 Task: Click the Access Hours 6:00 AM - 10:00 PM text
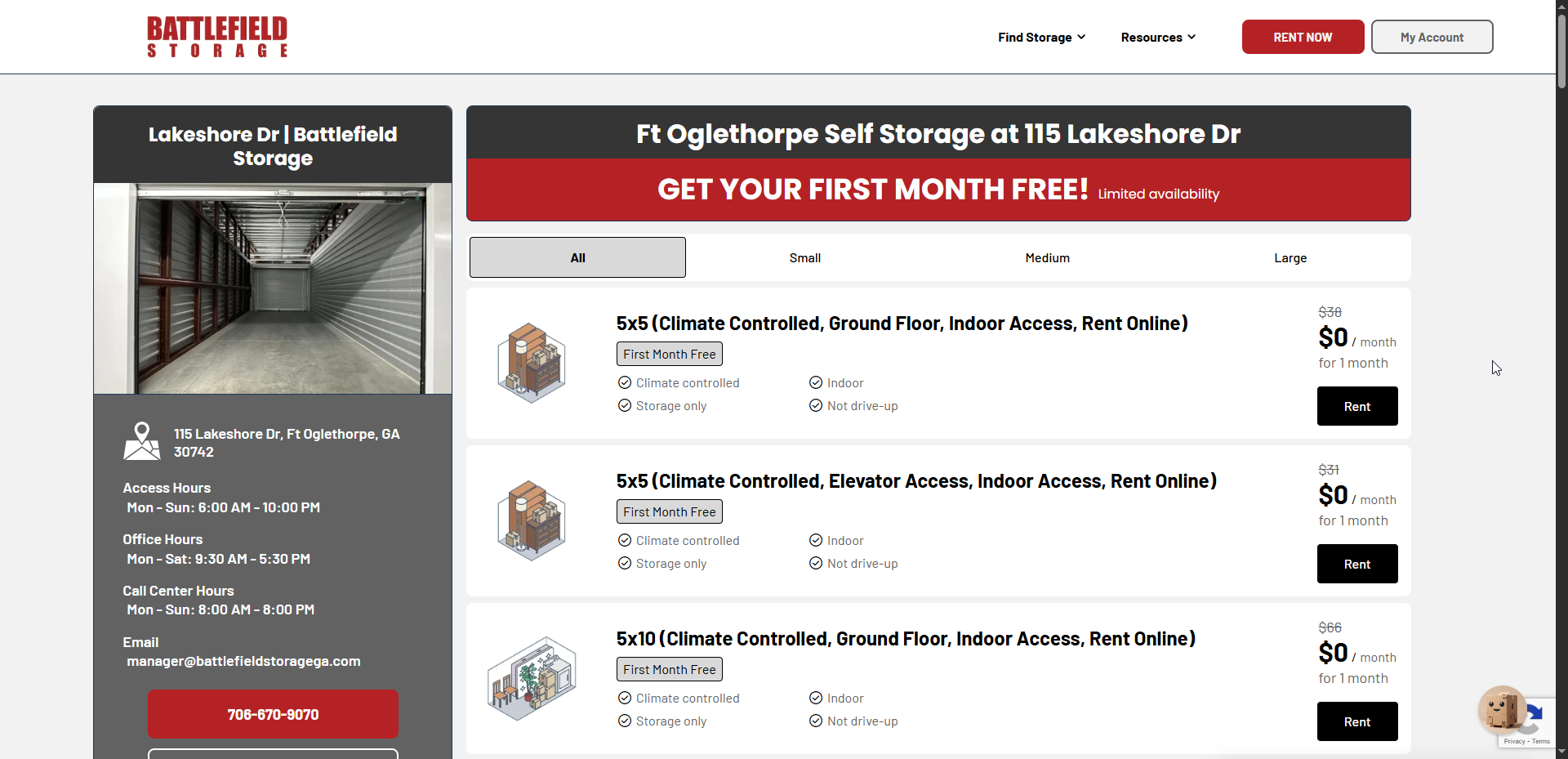pyautogui.click(x=223, y=507)
